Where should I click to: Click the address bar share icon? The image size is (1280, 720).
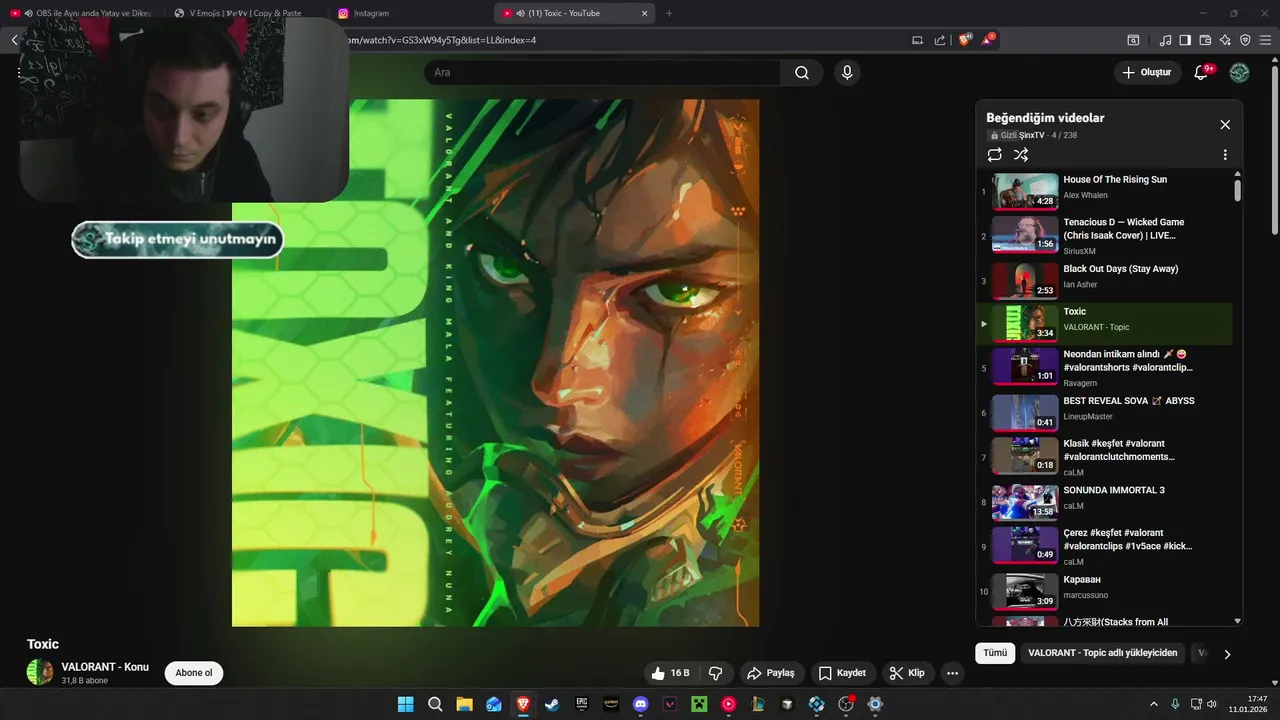[x=940, y=40]
